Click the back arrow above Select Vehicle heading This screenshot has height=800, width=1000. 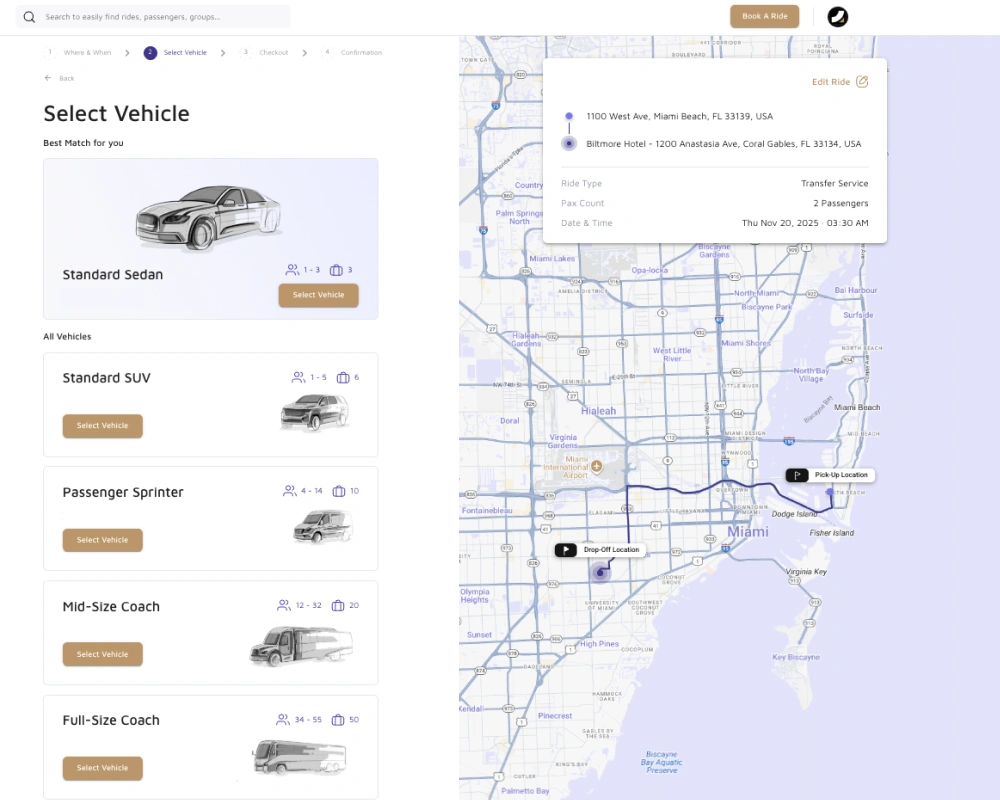click(x=48, y=77)
